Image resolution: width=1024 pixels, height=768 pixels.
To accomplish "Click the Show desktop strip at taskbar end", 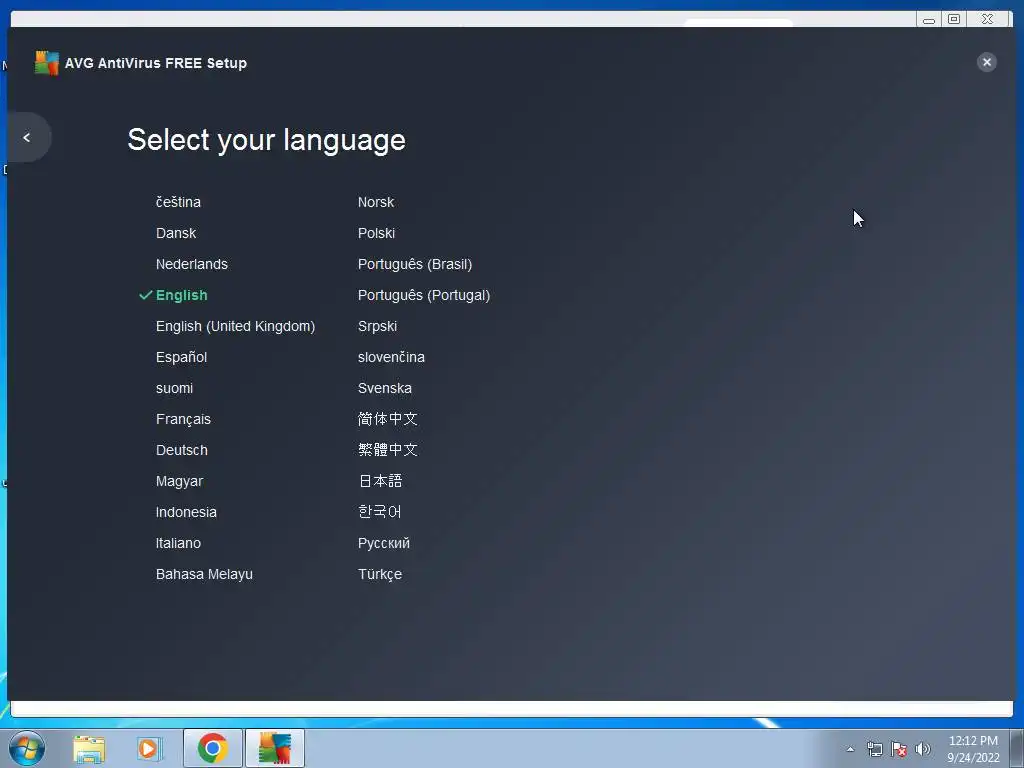I will click(1017, 748).
